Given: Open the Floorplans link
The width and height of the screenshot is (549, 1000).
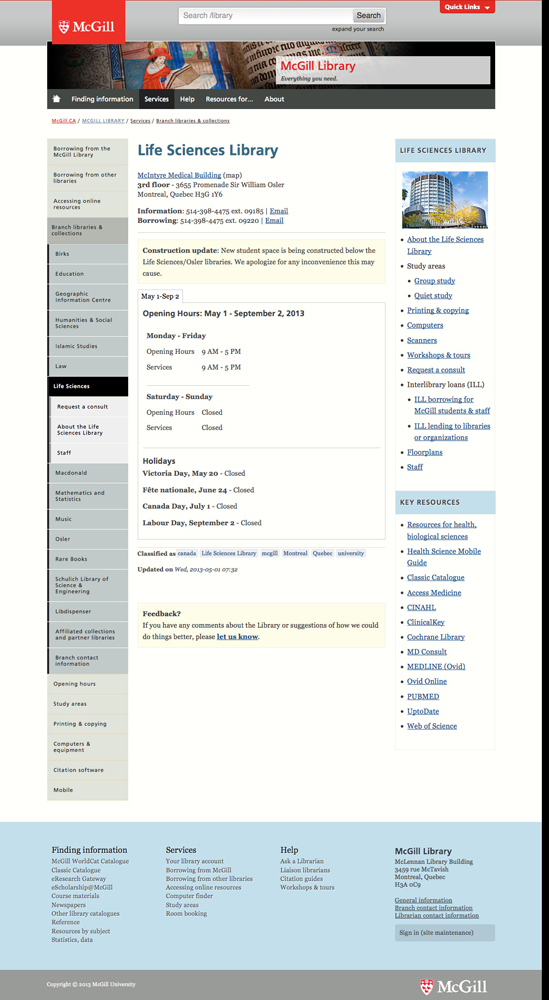Looking at the screenshot, I should (425, 452).
